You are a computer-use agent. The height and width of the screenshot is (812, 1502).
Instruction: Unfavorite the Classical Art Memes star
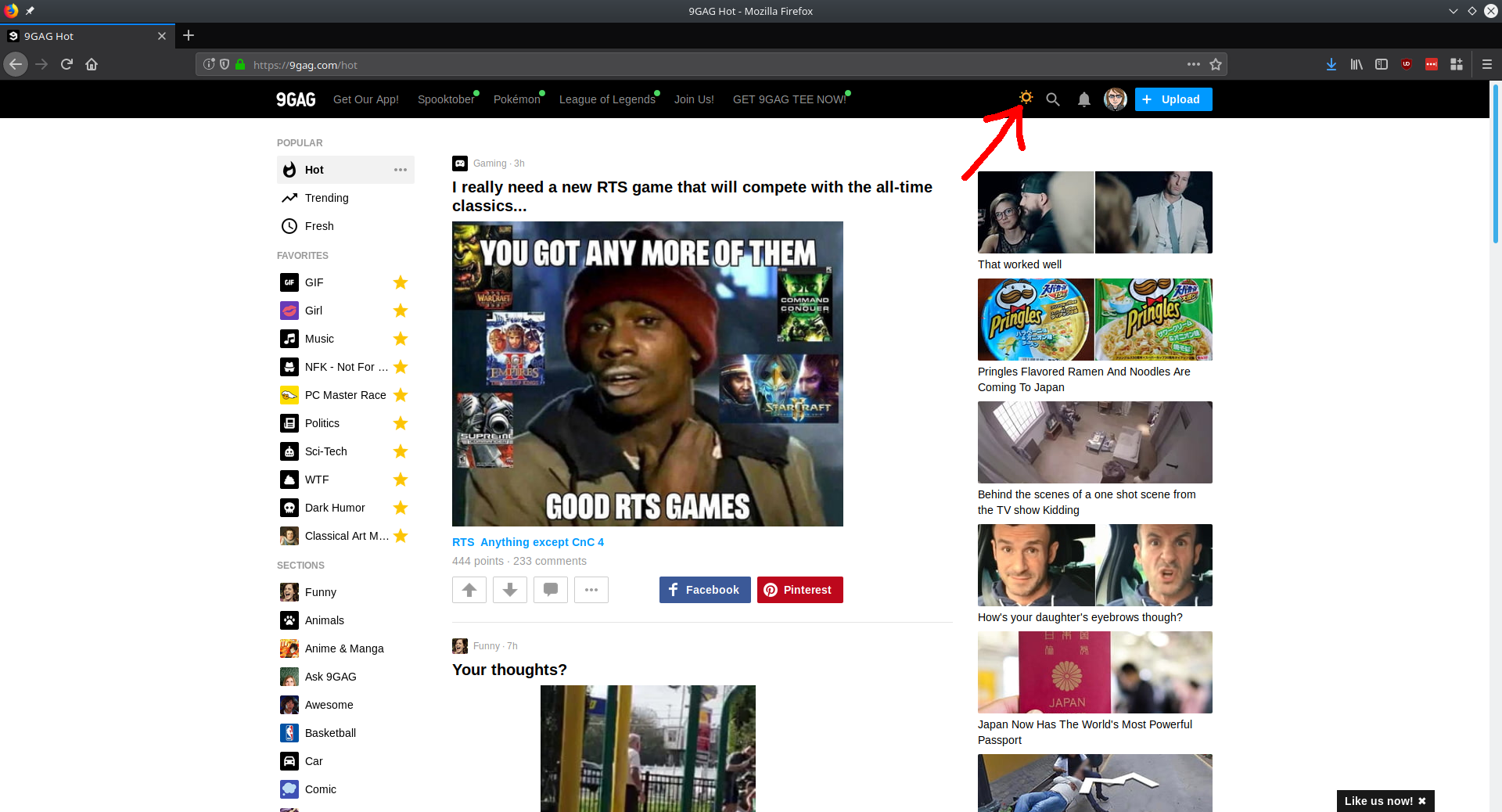[401, 536]
